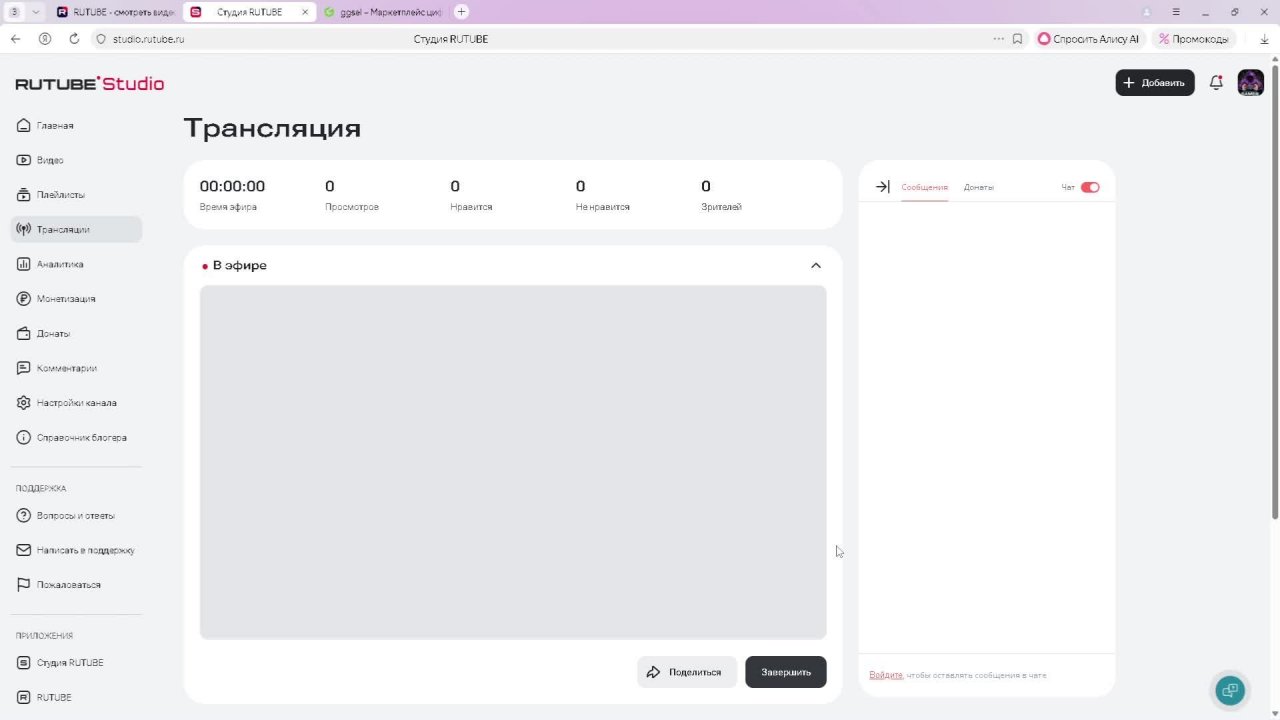Switch to RUTUBE - смотреть видео browser tab
This screenshot has height=720, width=1280.
point(115,12)
